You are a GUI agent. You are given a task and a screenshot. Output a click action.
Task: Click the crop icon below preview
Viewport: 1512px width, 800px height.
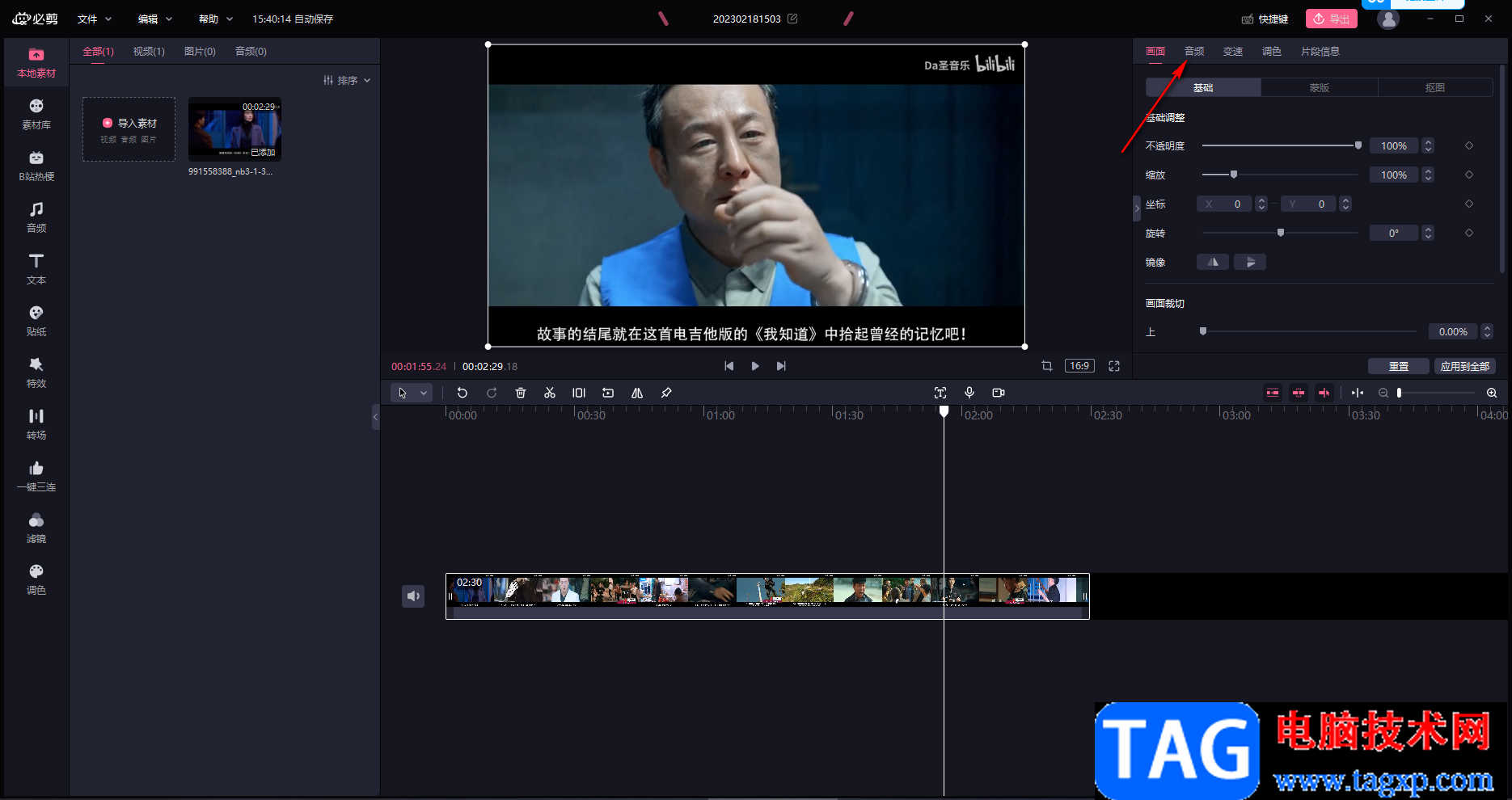(x=1047, y=366)
